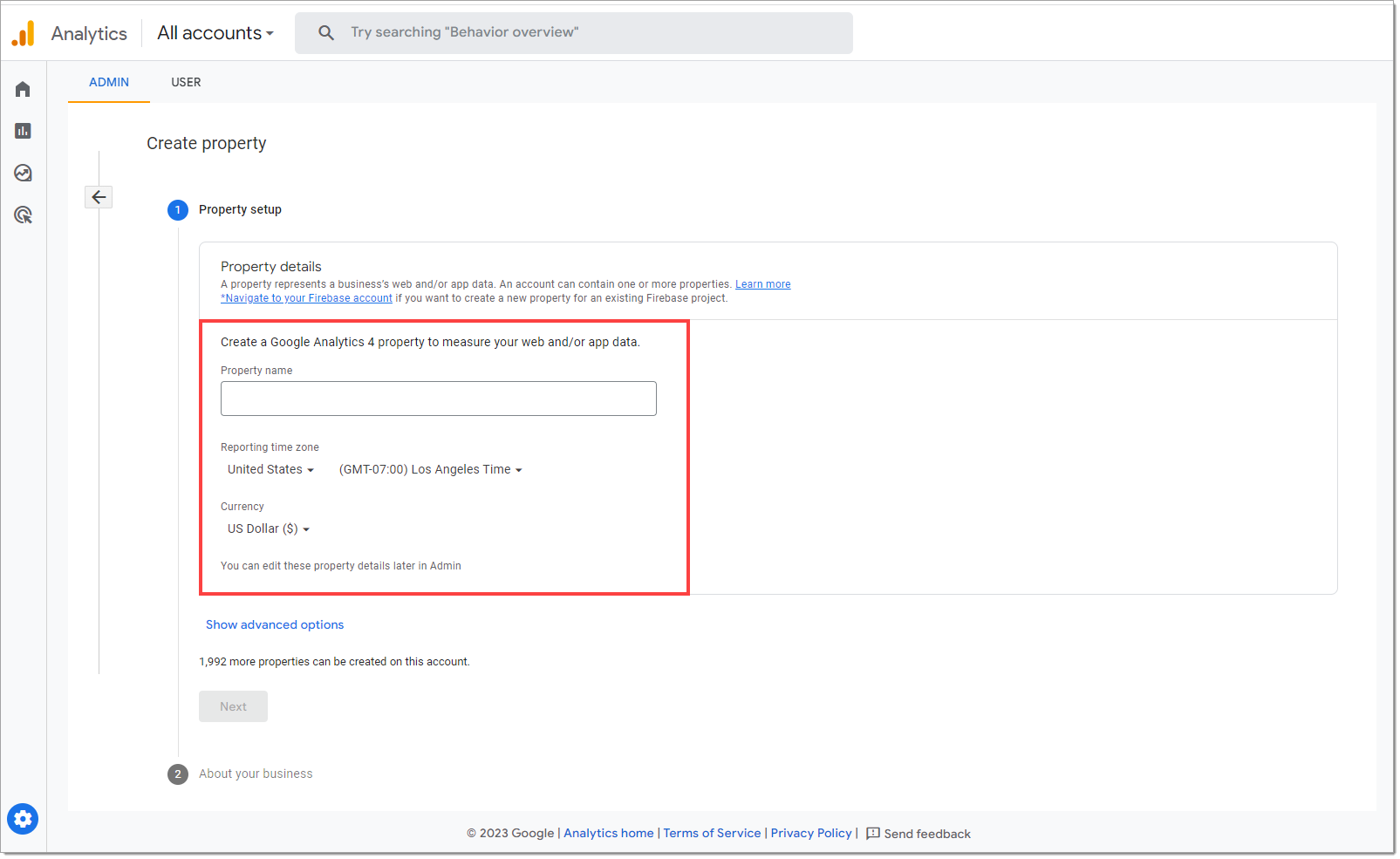Click the Google Analytics logo
Viewport: 1400px width, 859px height.
pos(24,33)
